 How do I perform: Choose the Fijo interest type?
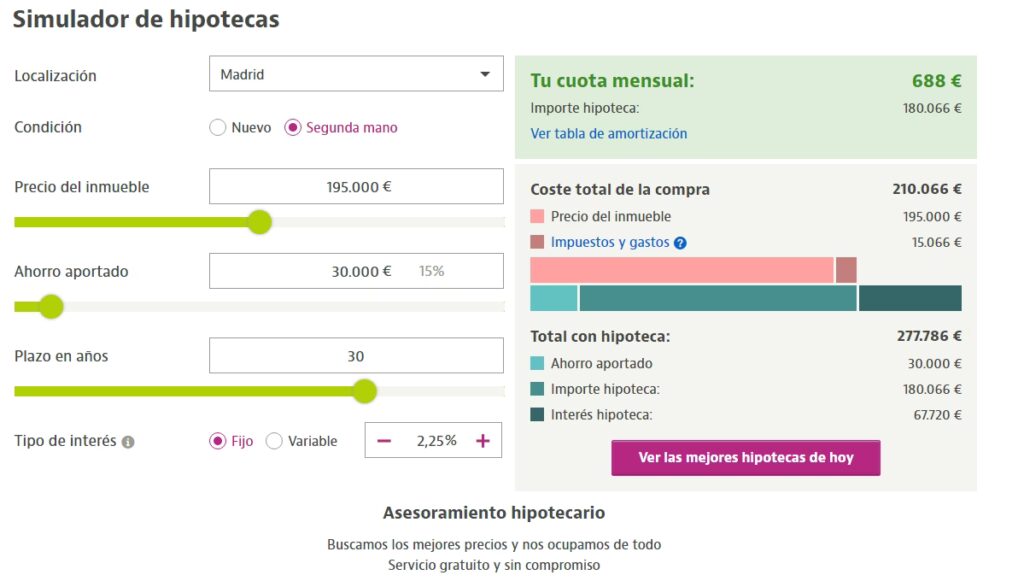click(218, 441)
